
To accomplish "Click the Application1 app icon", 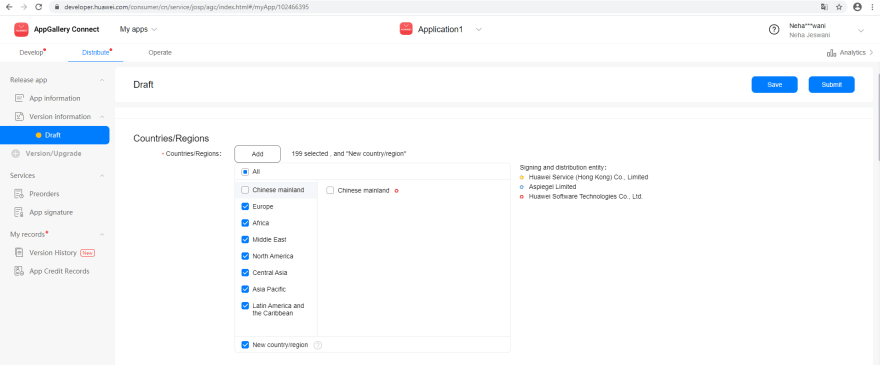I will tap(406, 29).
